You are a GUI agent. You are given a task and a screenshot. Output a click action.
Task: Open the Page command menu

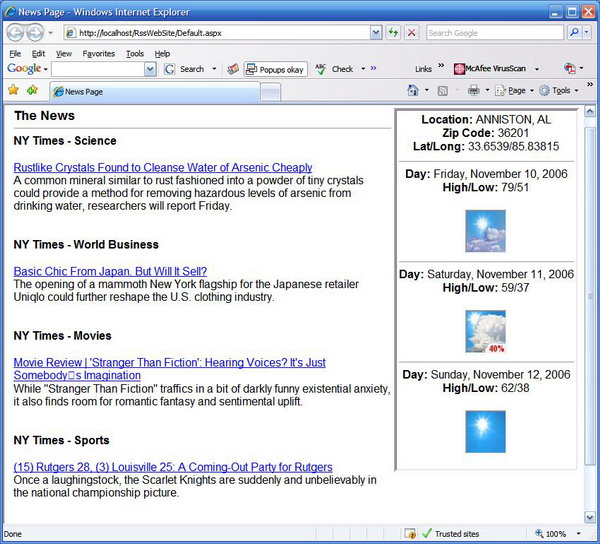click(514, 91)
